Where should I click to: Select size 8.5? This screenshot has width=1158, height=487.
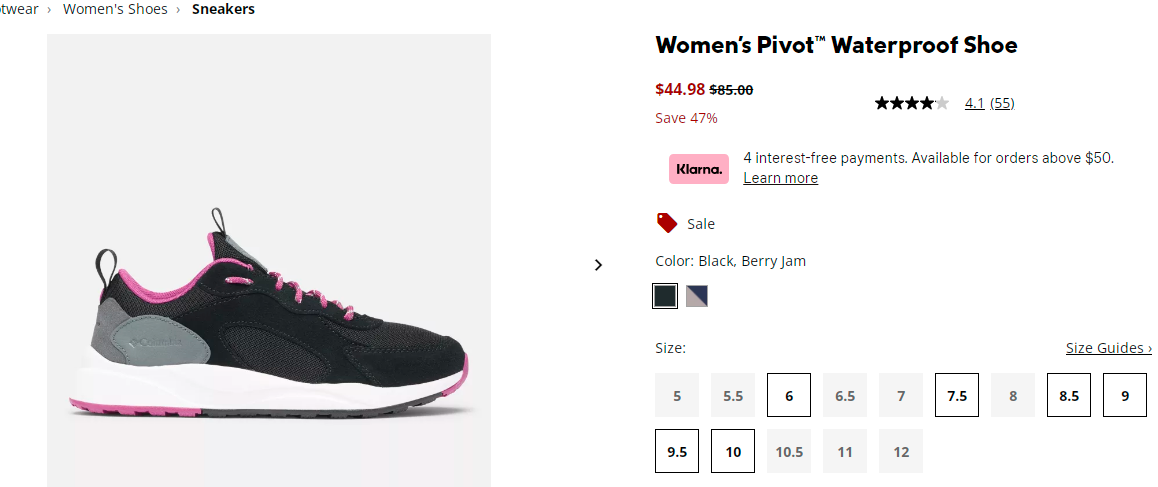click(1069, 395)
